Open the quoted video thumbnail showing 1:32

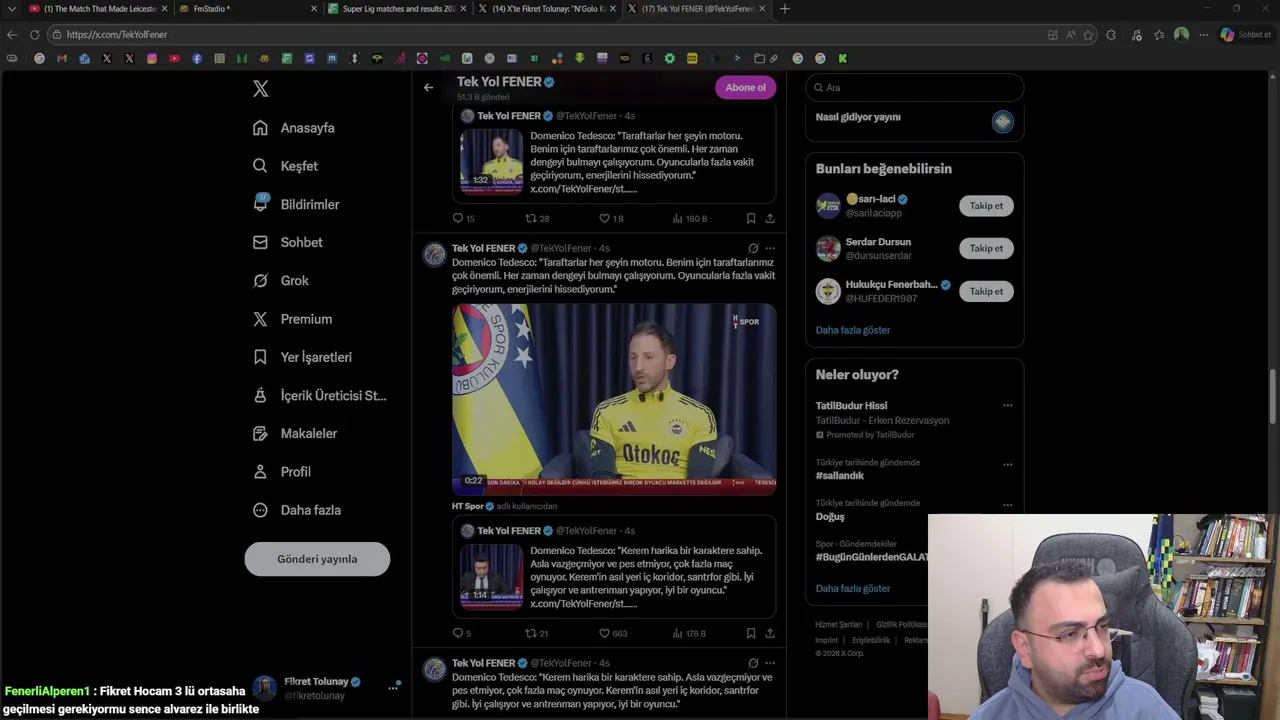(x=491, y=160)
